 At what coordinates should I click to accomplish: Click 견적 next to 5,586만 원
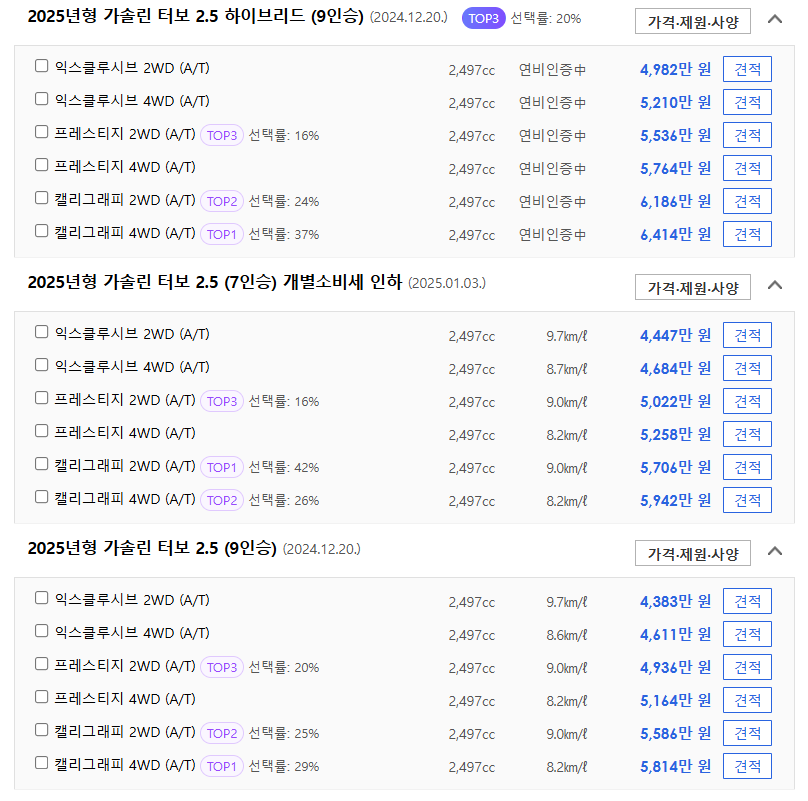coord(747,733)
